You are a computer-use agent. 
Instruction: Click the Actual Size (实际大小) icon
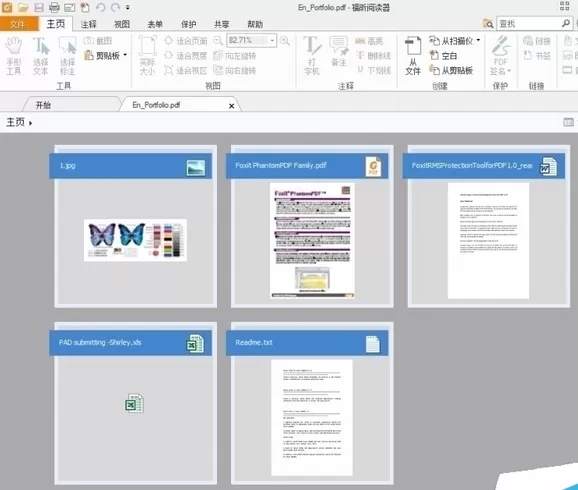tap(147, 56)
